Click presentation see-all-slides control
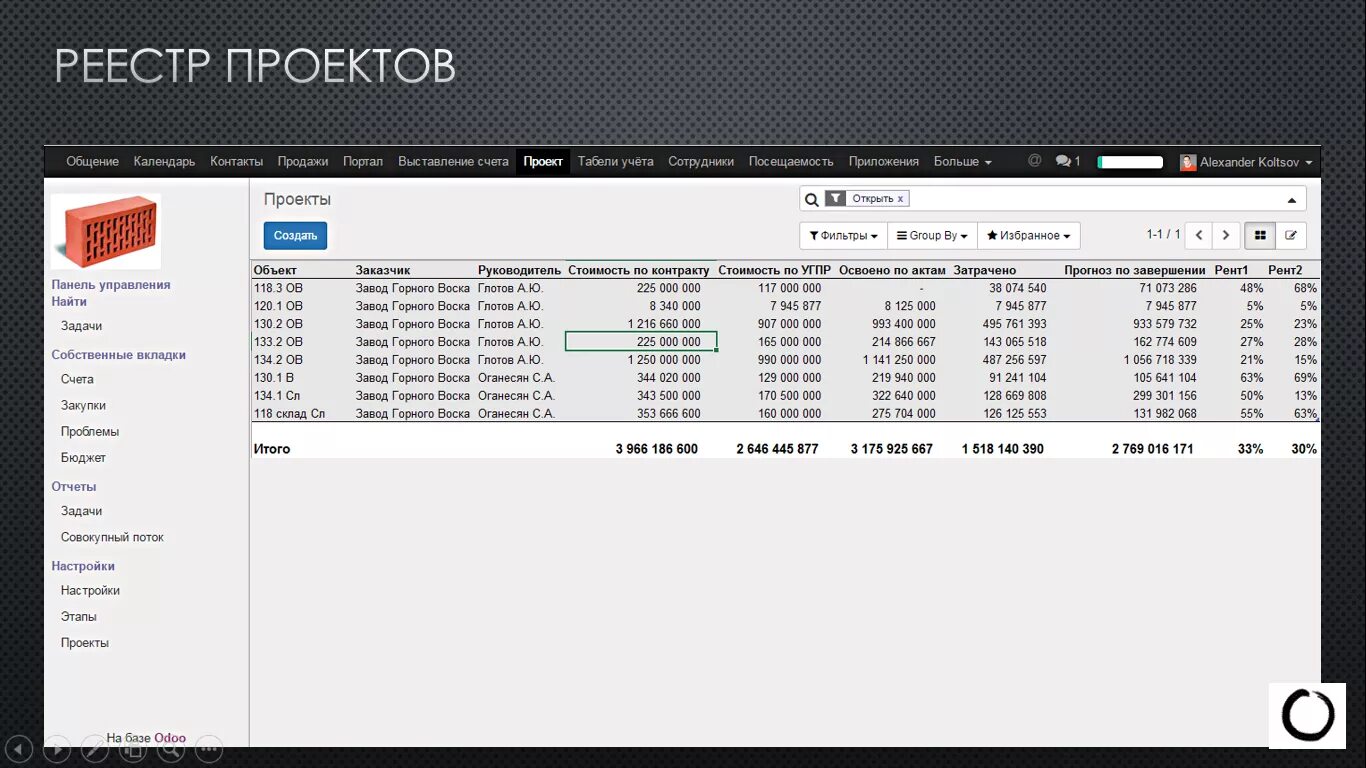The height and width of the screenshot is (768, 1366). tap(133, 747)
